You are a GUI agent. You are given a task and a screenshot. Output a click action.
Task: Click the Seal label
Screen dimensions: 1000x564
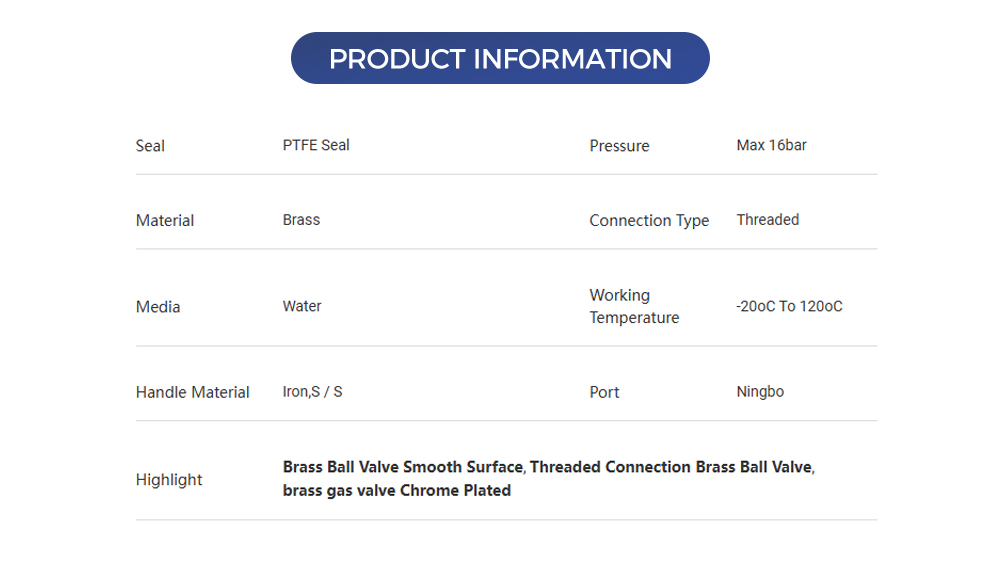click(x=150, y=146)
